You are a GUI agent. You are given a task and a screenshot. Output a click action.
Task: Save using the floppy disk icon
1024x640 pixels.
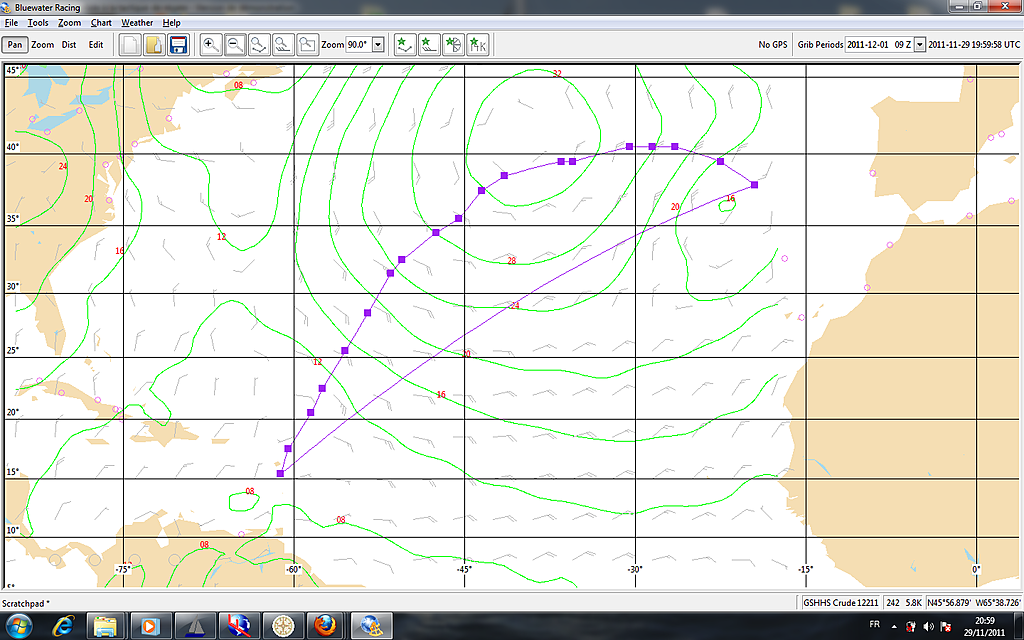click(179, 45)
